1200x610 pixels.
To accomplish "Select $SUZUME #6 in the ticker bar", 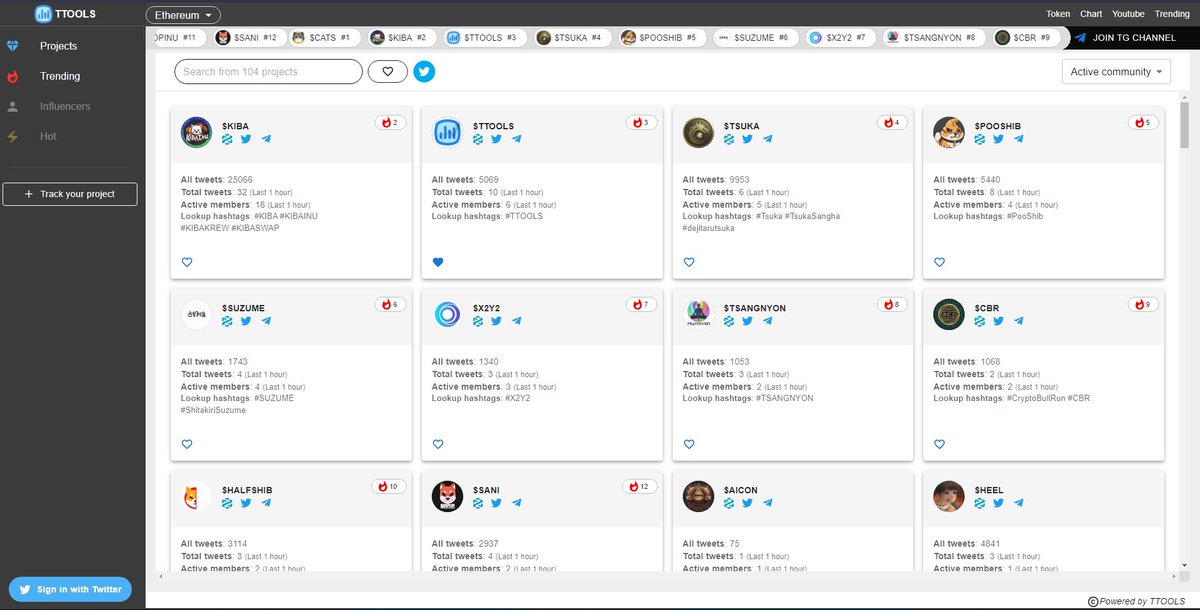I will click(x=755, y=37).
